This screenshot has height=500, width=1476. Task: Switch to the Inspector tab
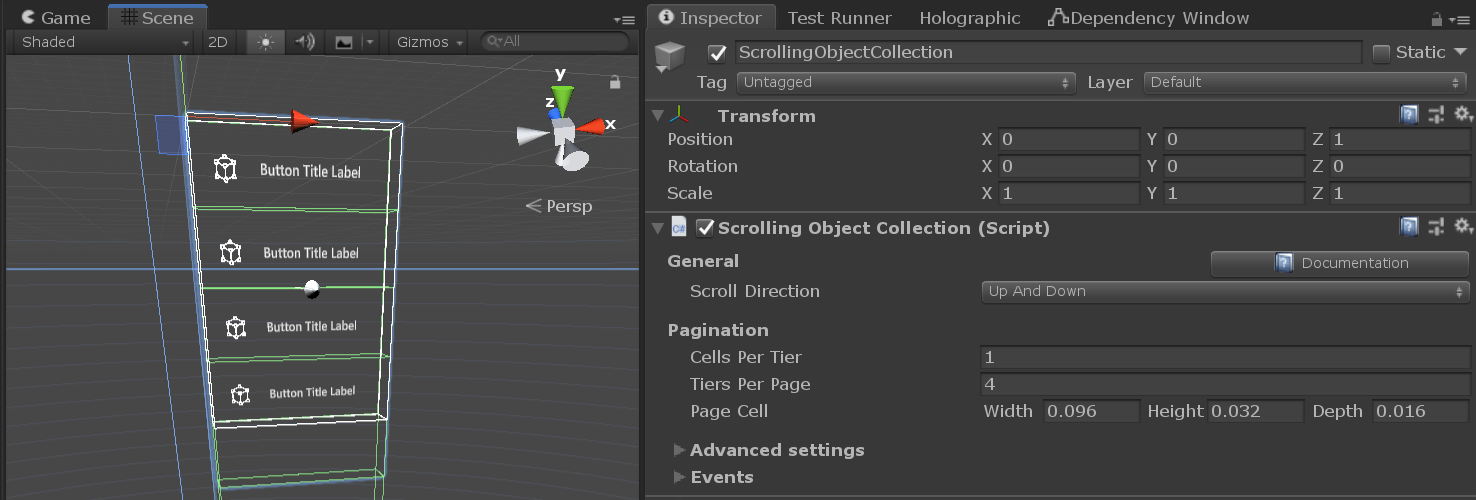[x=711, y=18]
